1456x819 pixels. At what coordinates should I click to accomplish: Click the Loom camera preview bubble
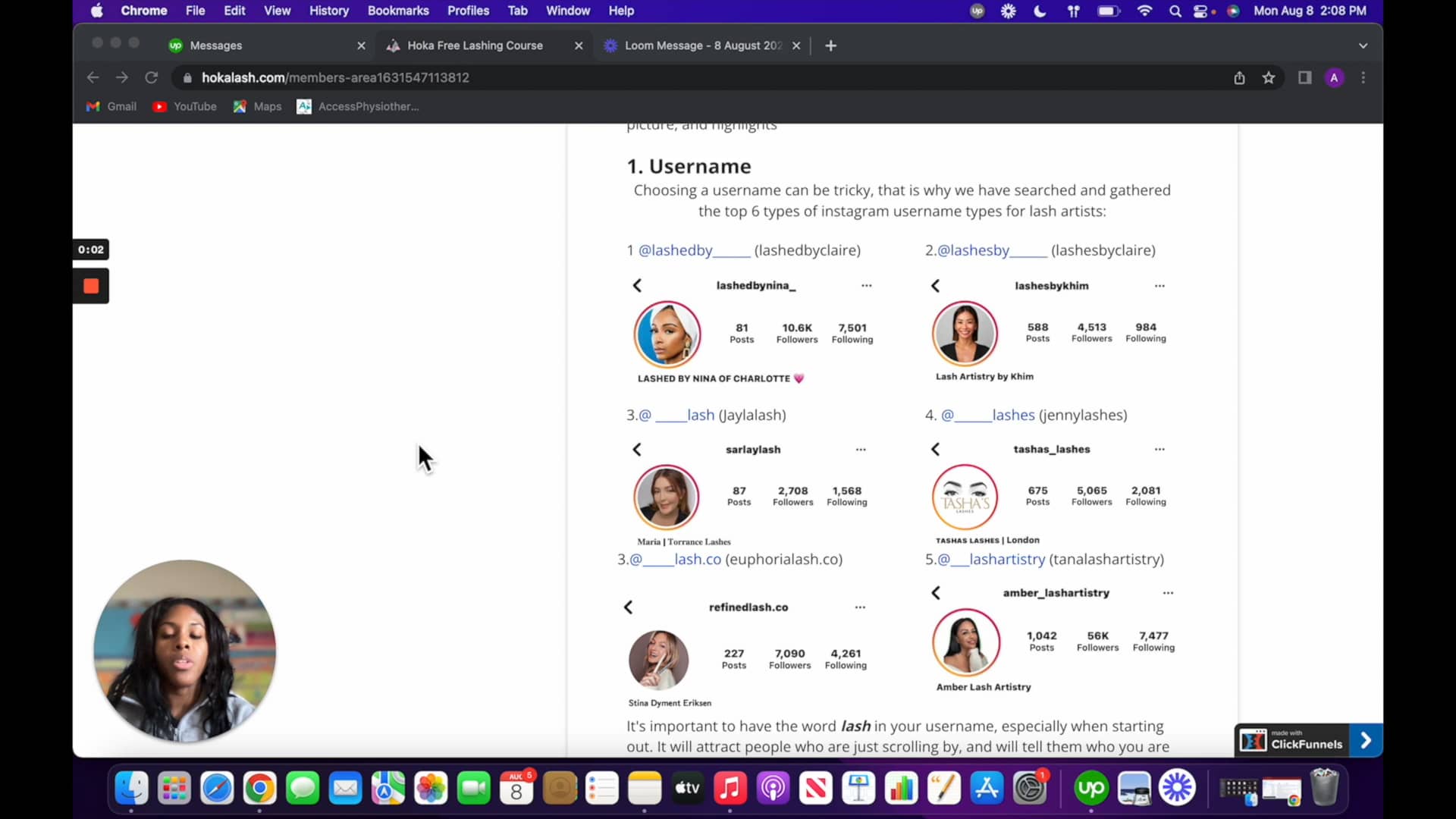[x=184, y=651]
